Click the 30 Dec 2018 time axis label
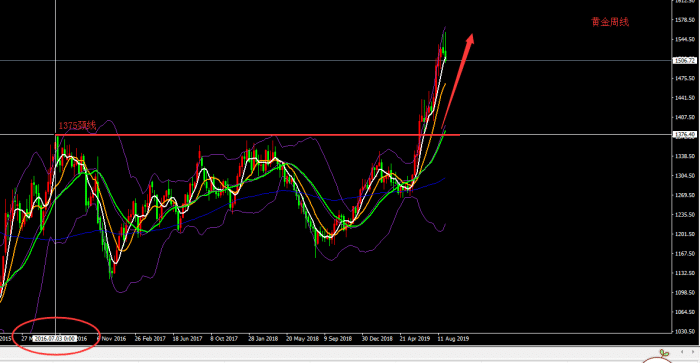The height and width of the screenshot is (363, 700). pos(377,338)
